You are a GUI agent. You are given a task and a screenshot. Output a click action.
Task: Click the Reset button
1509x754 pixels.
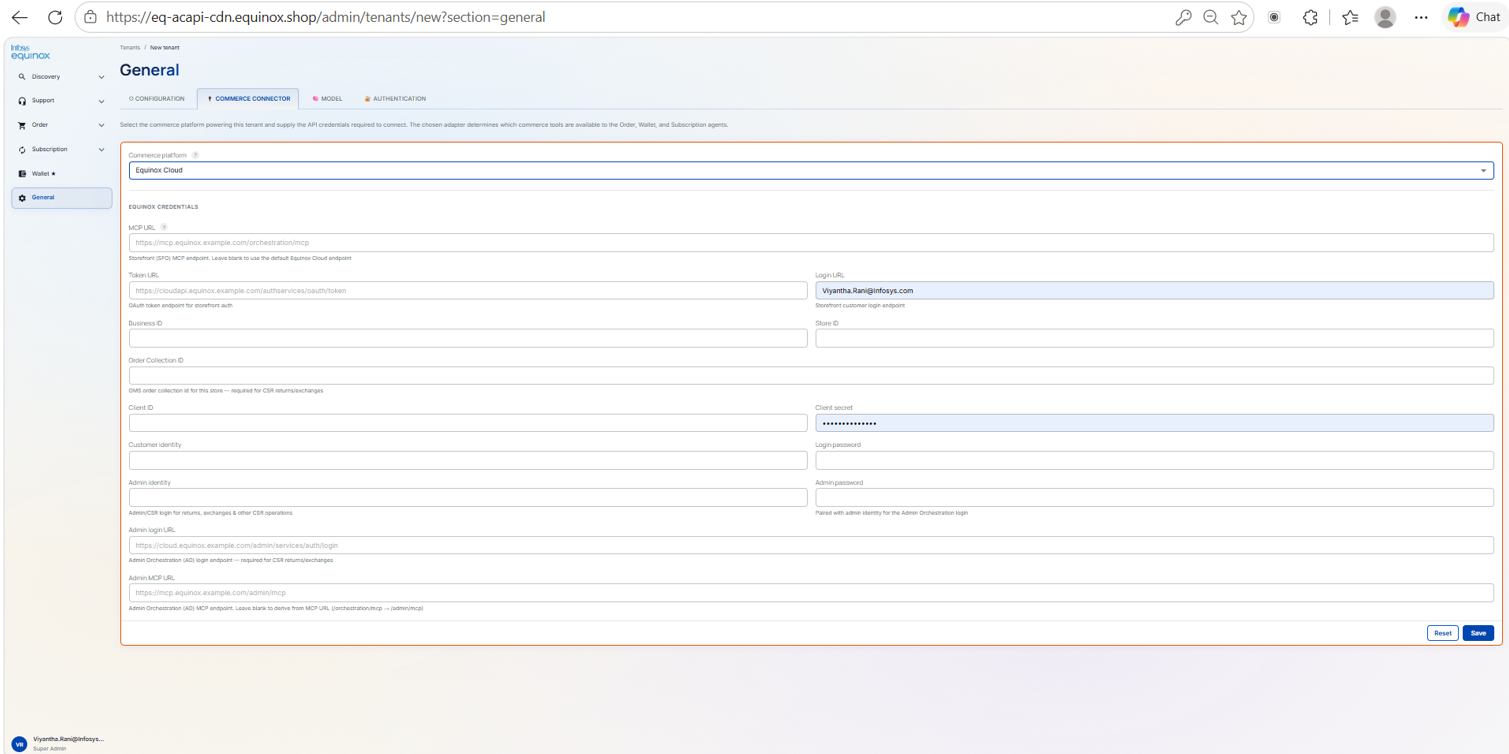pyautogui.click(x=1442, y=633)
